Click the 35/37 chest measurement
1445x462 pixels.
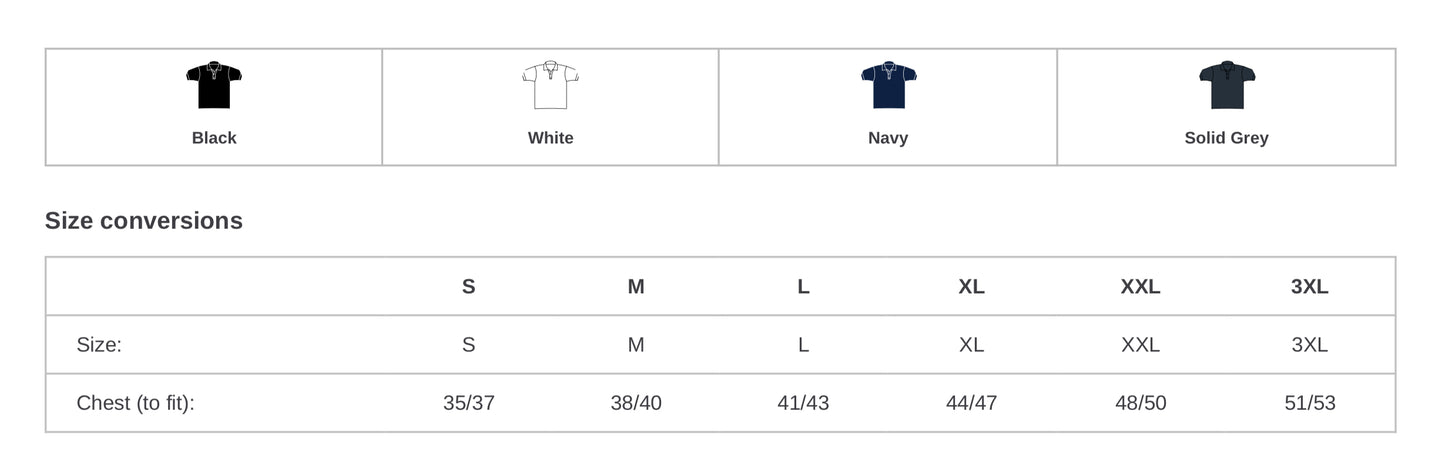(x=468, y=403)
